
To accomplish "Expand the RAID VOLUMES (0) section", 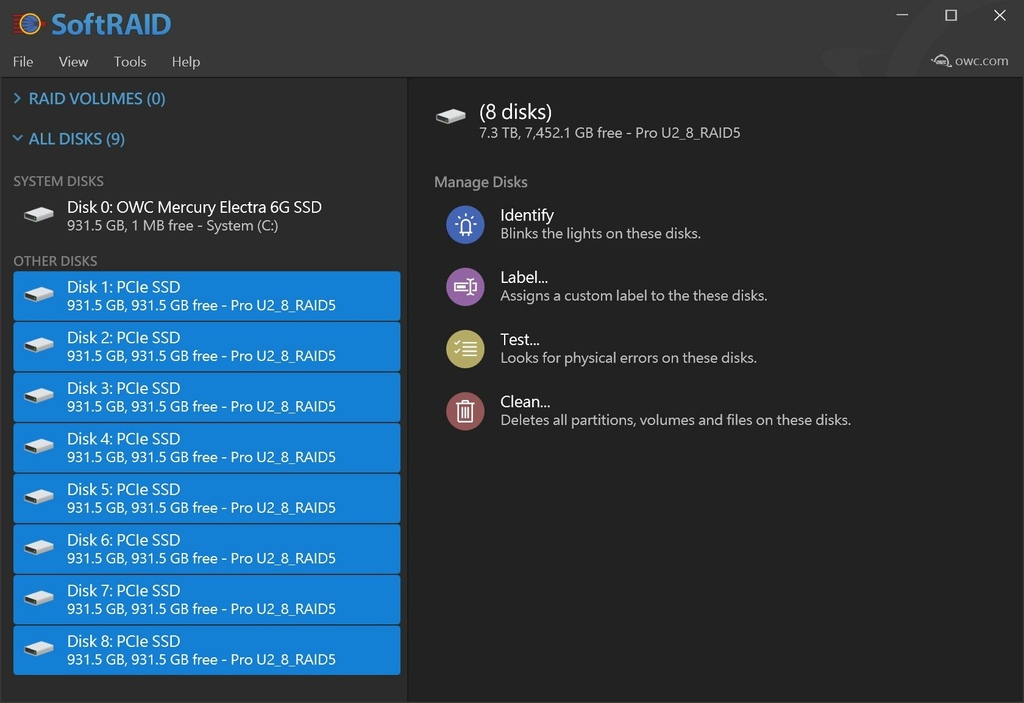I will click(x=89, y=99).
